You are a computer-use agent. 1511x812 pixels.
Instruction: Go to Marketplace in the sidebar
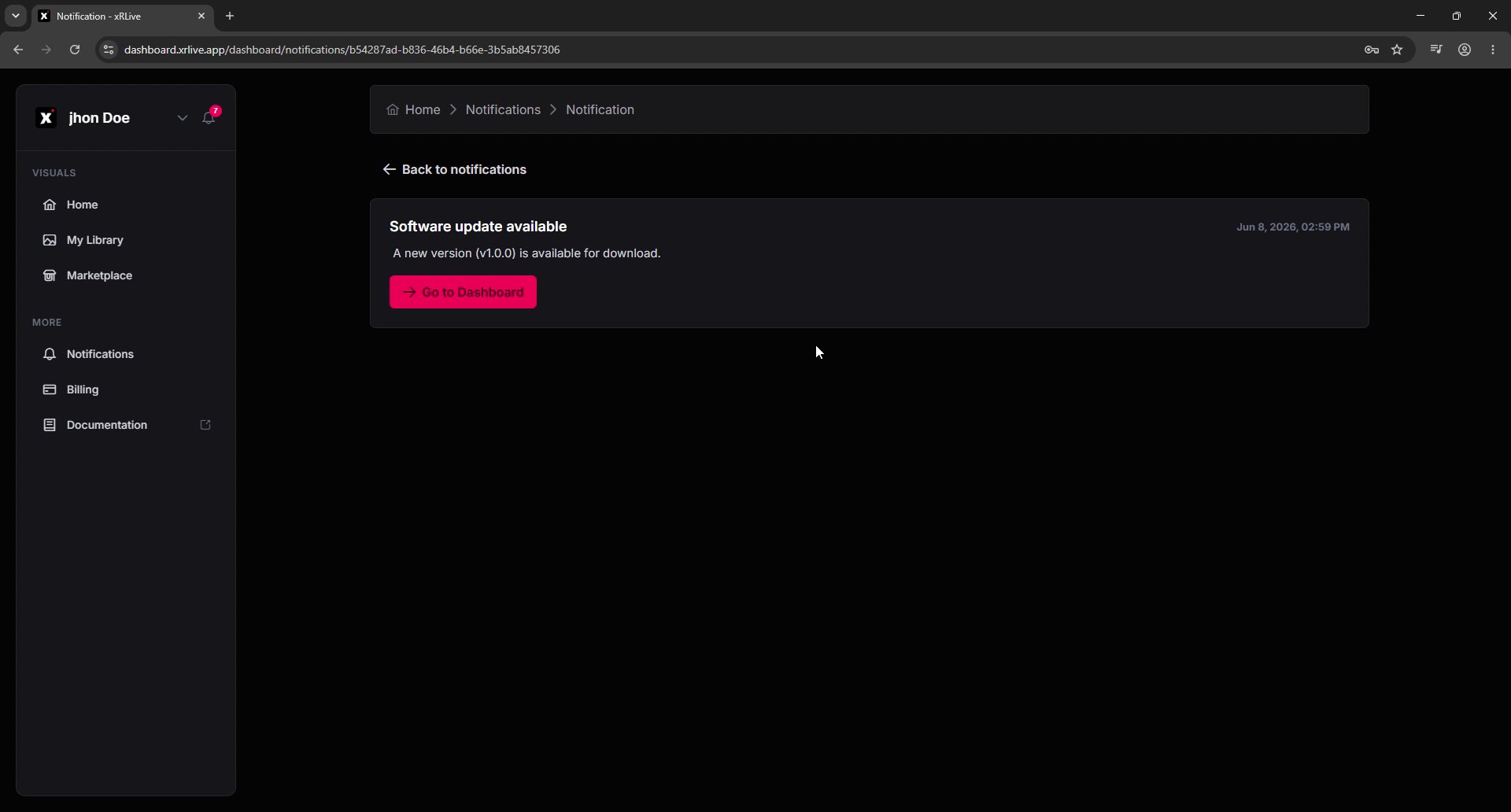126,275
